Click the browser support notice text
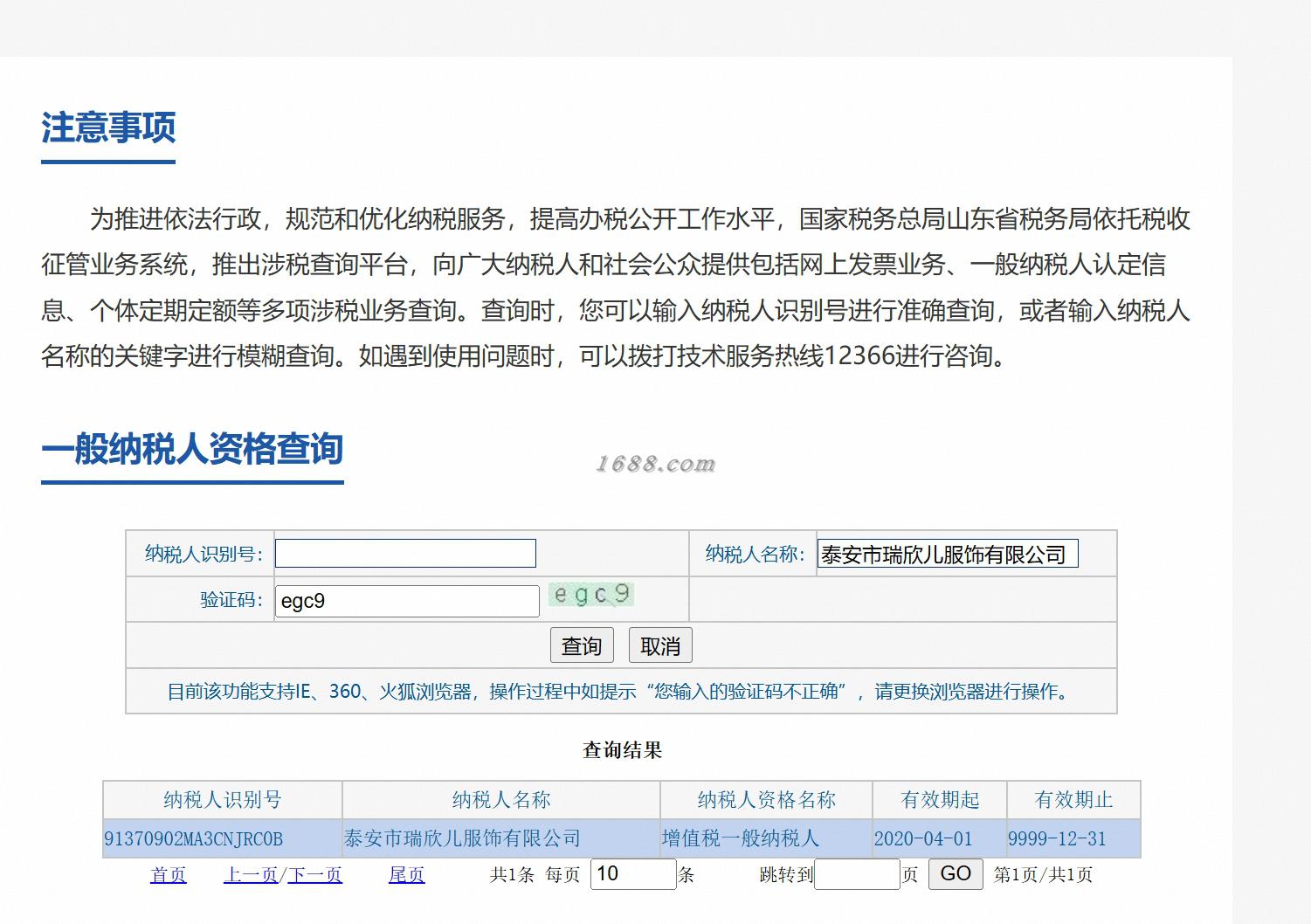The height and width of the screenshot is (924, 1311). pyautogui.click(x=620, y=692)
